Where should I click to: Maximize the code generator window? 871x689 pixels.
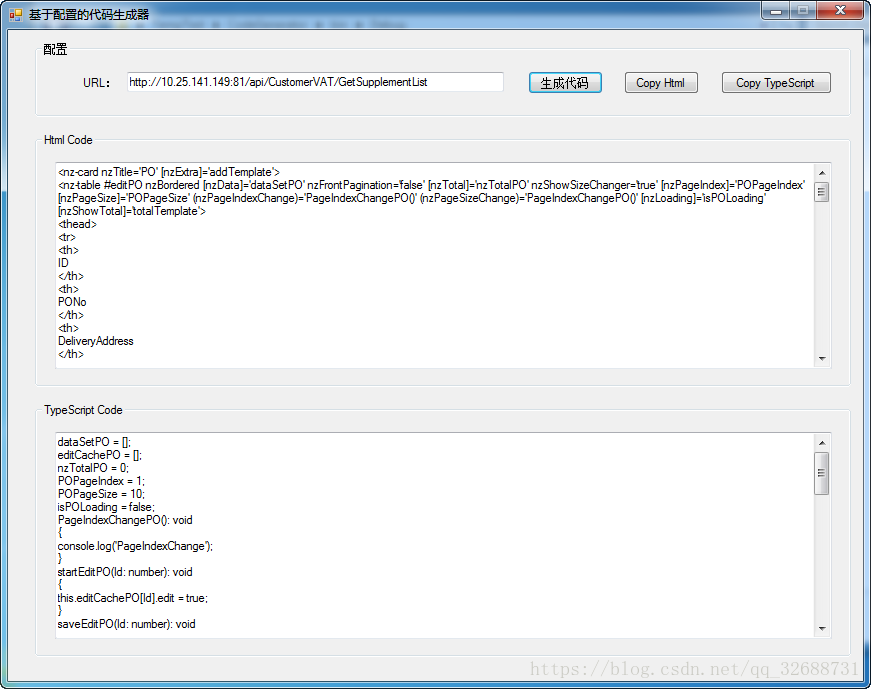(803, 11)
